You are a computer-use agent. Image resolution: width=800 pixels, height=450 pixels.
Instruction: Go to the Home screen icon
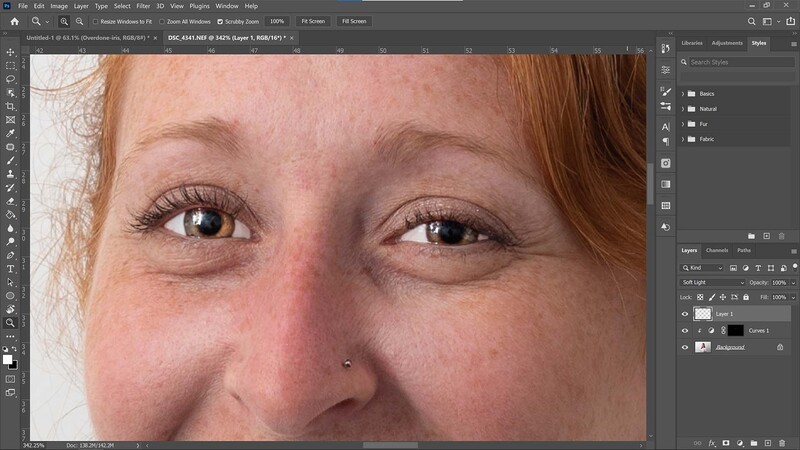(14, 21)
